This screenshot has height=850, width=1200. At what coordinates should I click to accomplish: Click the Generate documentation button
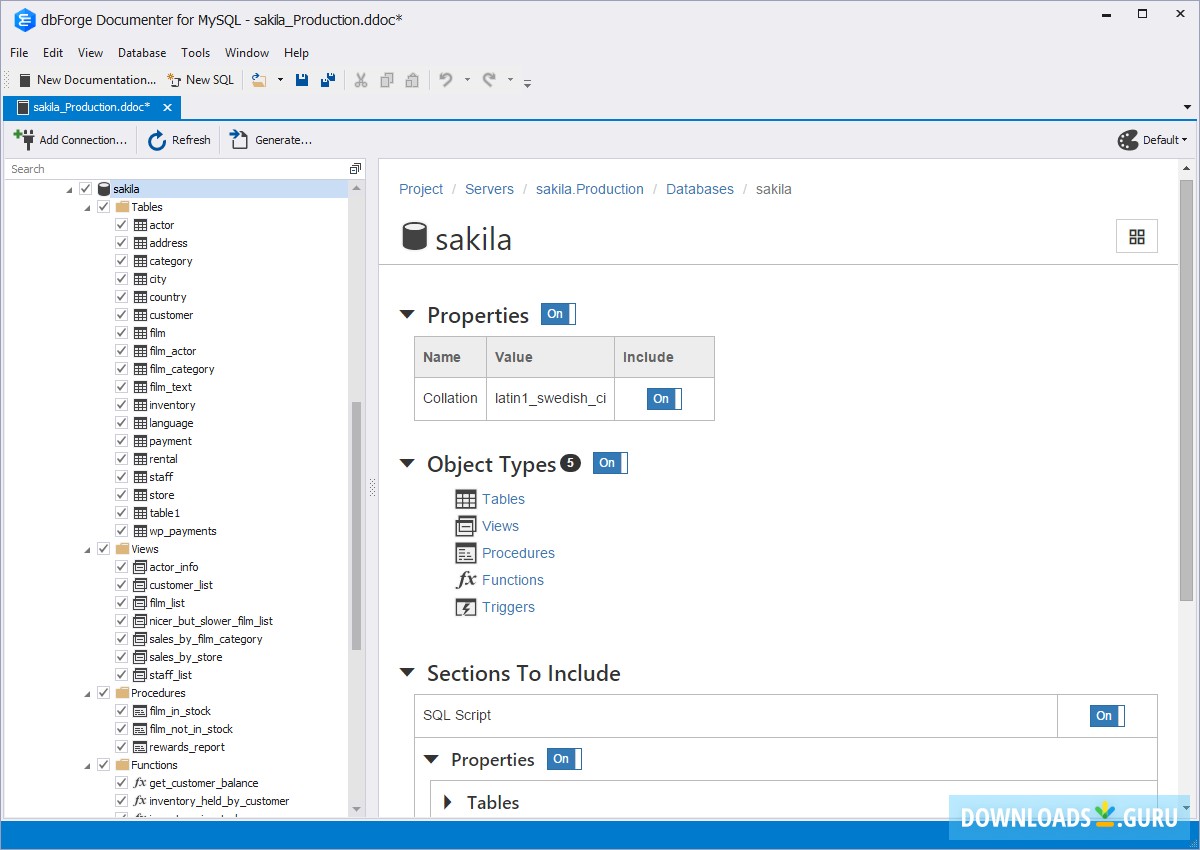(x=271, y=140)
